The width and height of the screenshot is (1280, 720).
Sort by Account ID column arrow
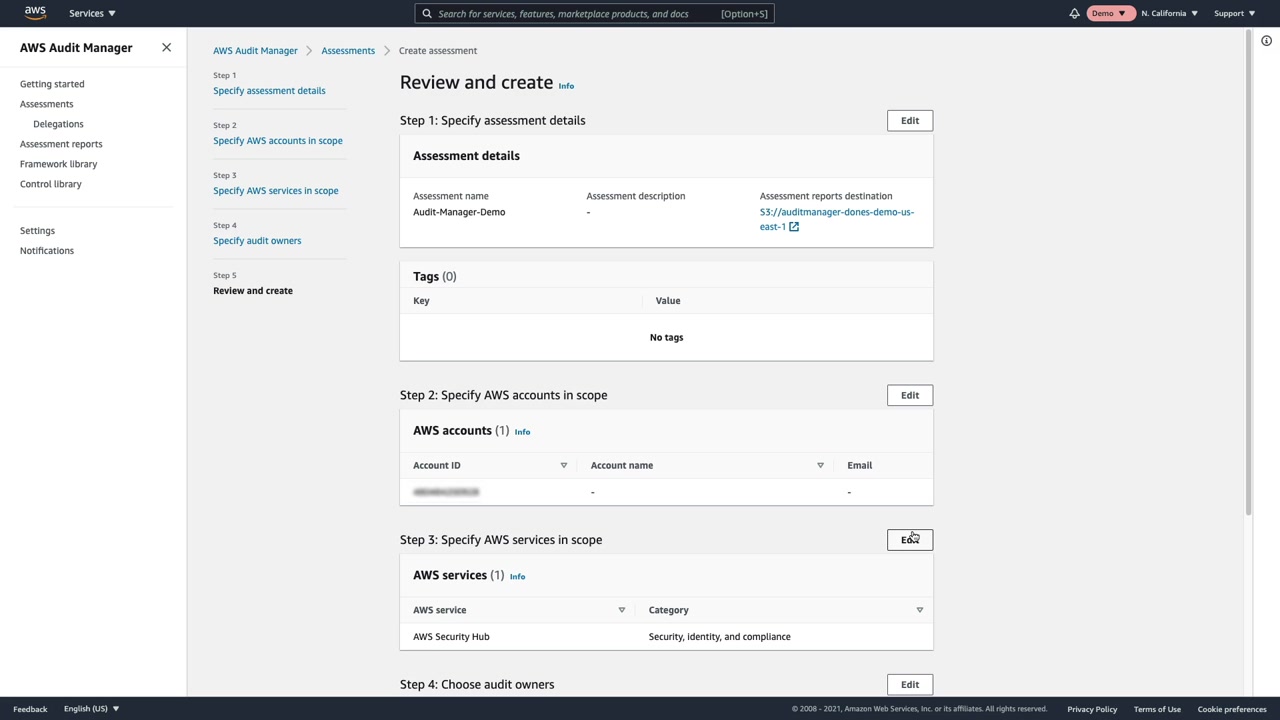[x=563, y=465]
